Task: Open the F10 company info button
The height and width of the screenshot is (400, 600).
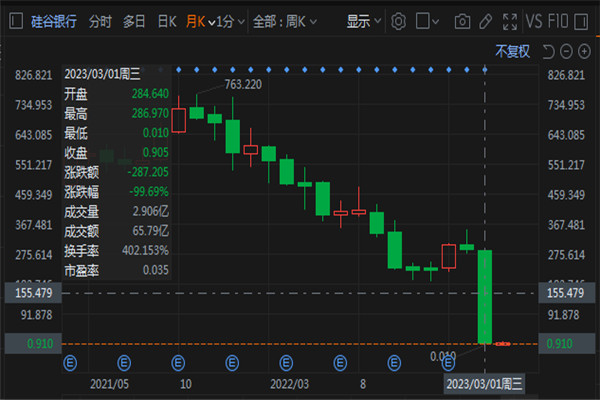Action: [x=558, y=21]
